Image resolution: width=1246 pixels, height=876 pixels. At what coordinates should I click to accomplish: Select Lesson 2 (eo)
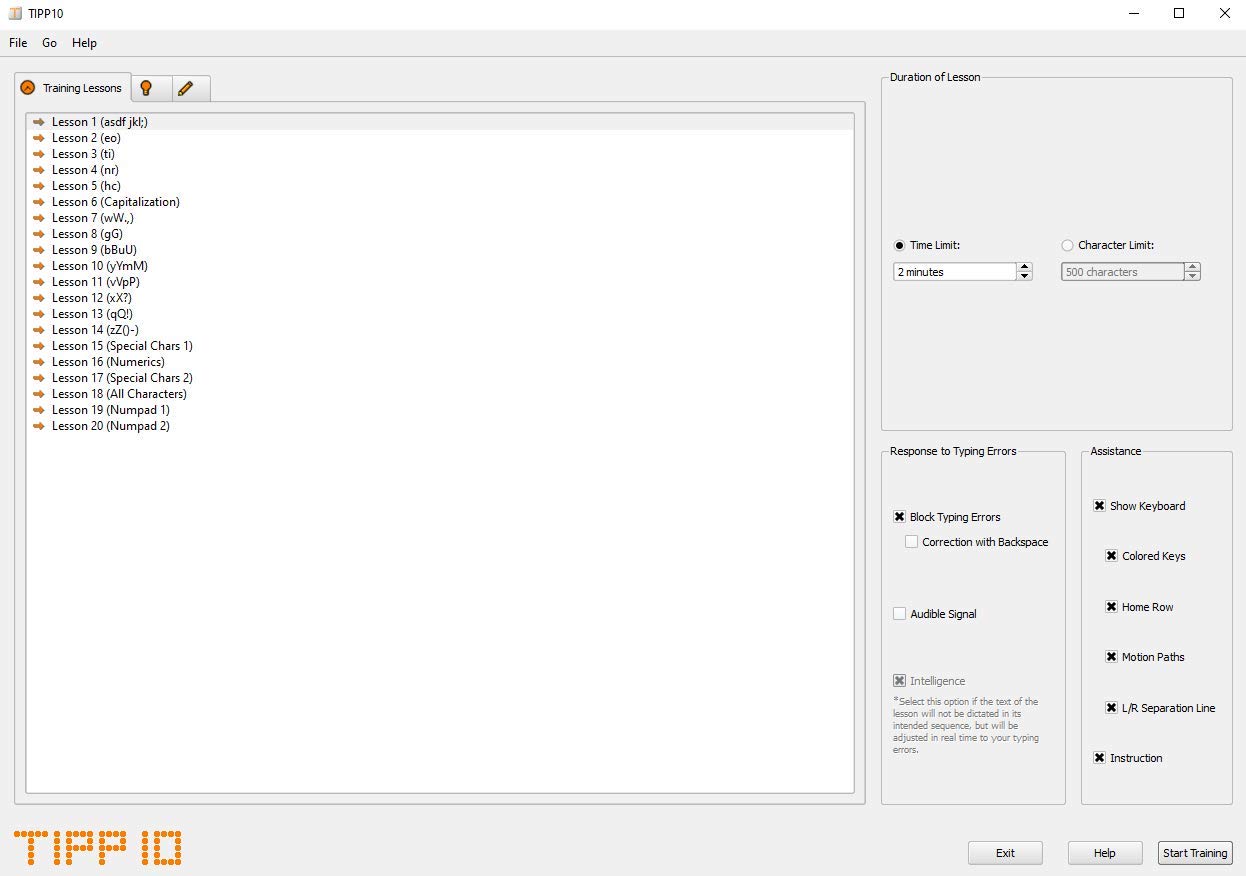click(x=440, y=138)
